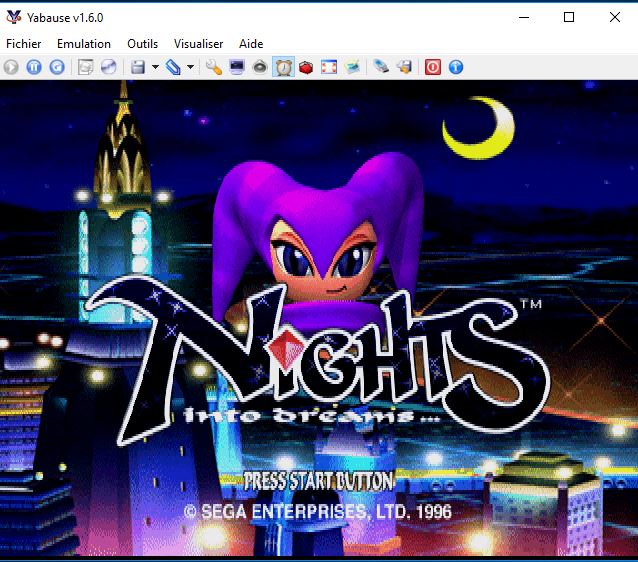Click the PRESS START BUTTON text
This screenshot has height=562, width=638.
point(319,481)
